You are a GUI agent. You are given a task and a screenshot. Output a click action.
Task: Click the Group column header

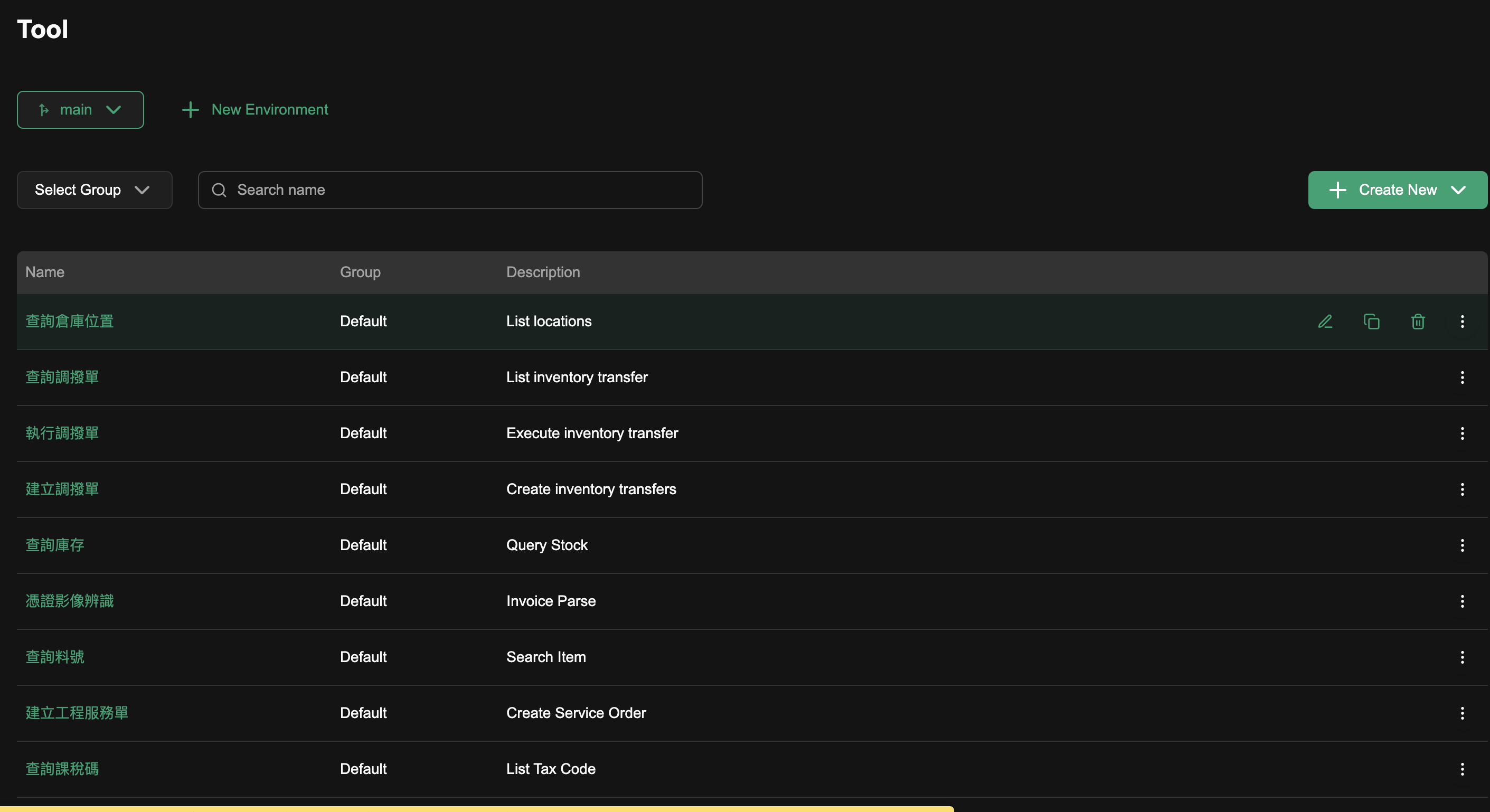coord(360,272)
